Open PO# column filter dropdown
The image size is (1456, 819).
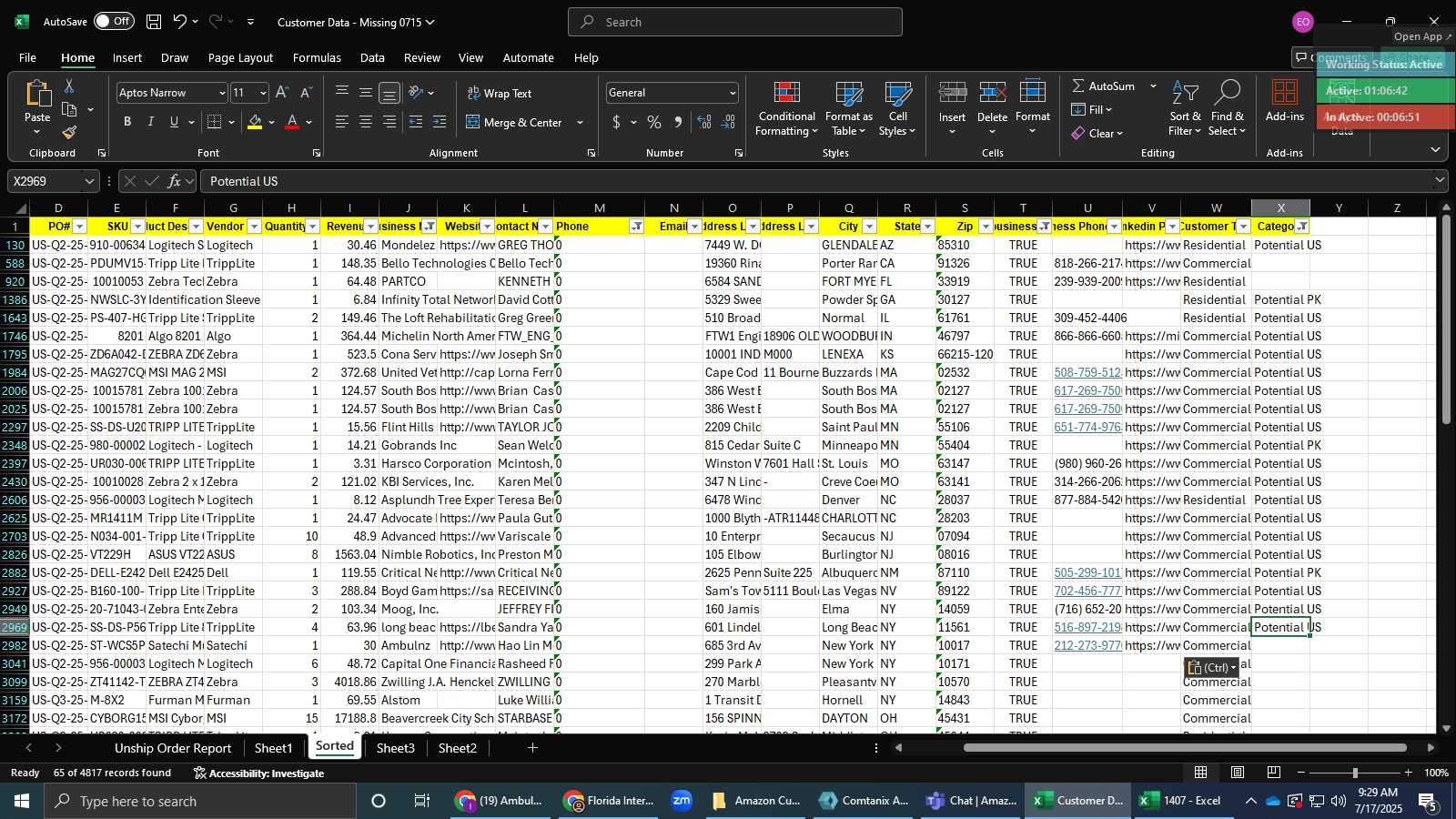pyautogui.click(x=79, y=227)
